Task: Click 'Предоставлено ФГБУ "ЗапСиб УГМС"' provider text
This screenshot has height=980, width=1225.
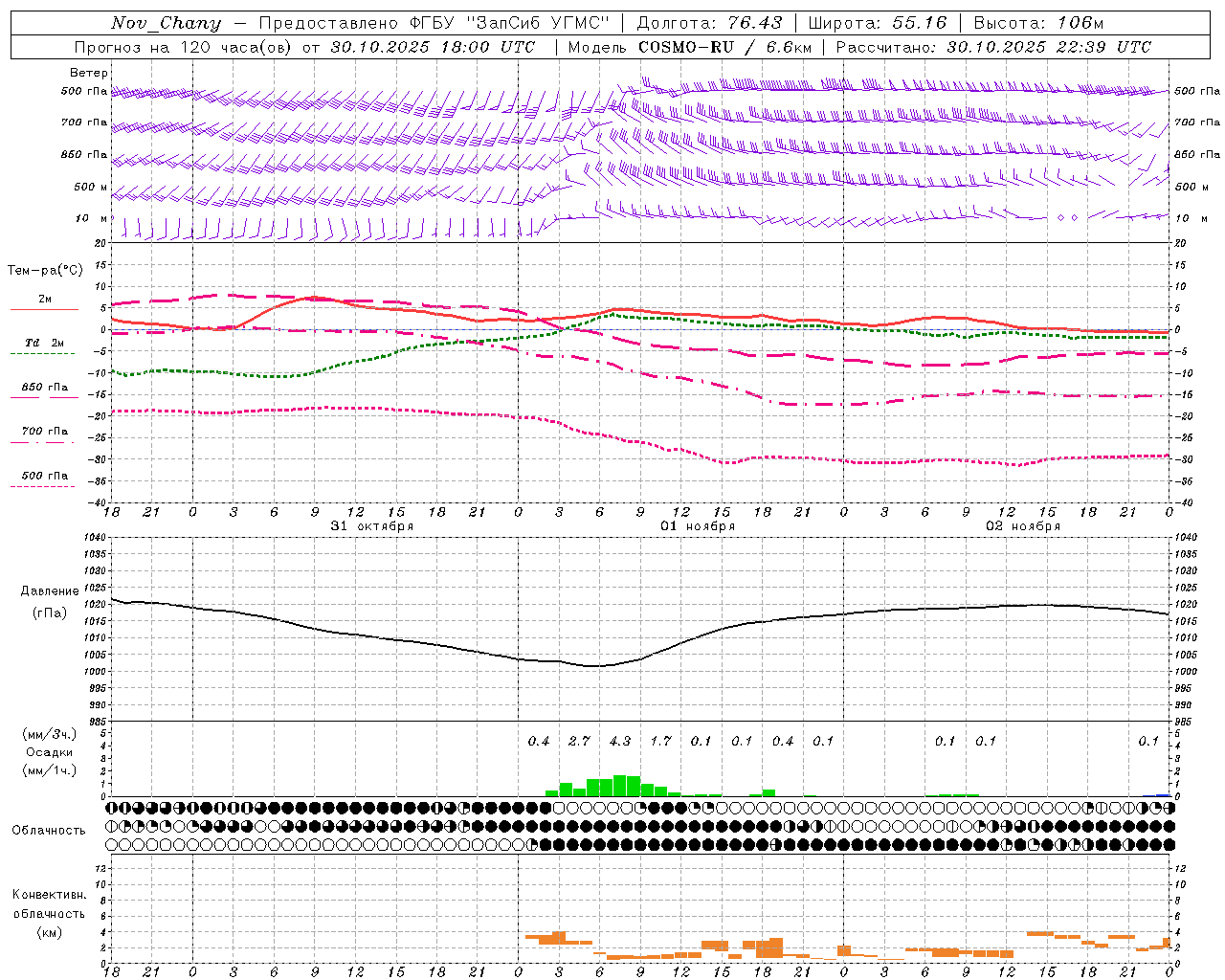Action: (x=434, y=23)
